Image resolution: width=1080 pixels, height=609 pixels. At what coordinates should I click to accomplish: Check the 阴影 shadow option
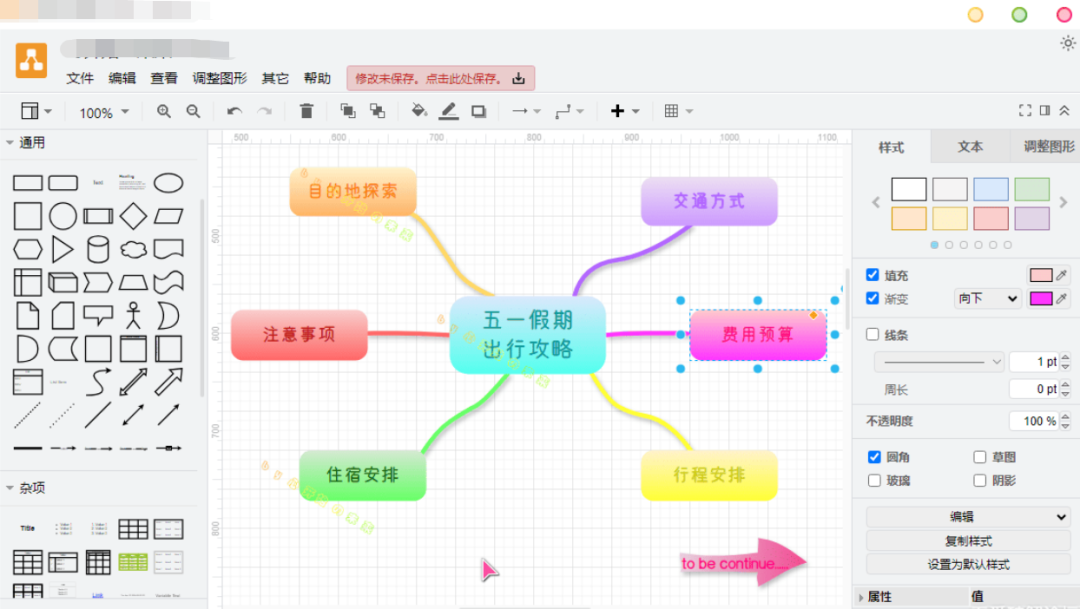point(977,480)
